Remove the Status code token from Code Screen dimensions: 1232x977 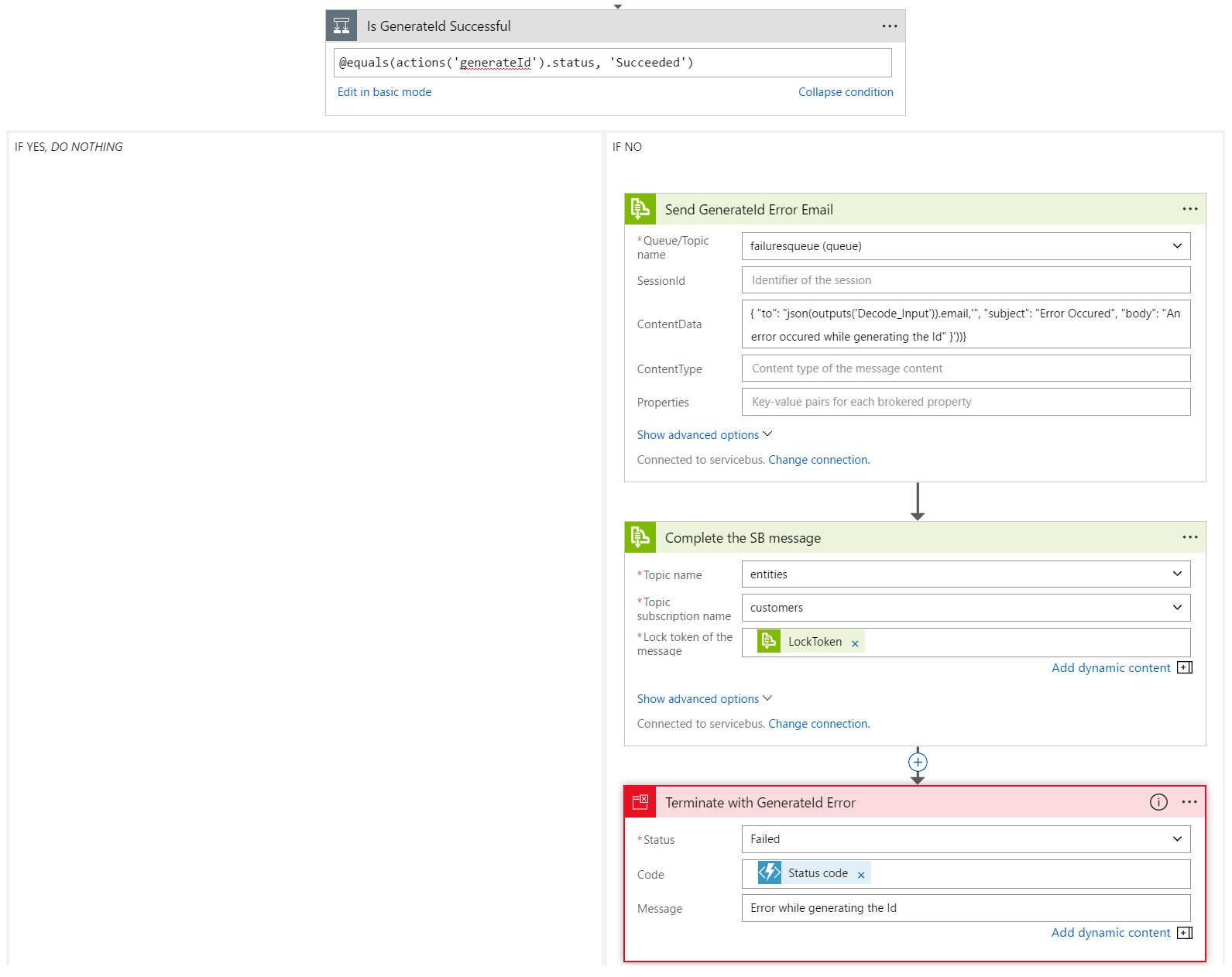[x=861, y=875]
